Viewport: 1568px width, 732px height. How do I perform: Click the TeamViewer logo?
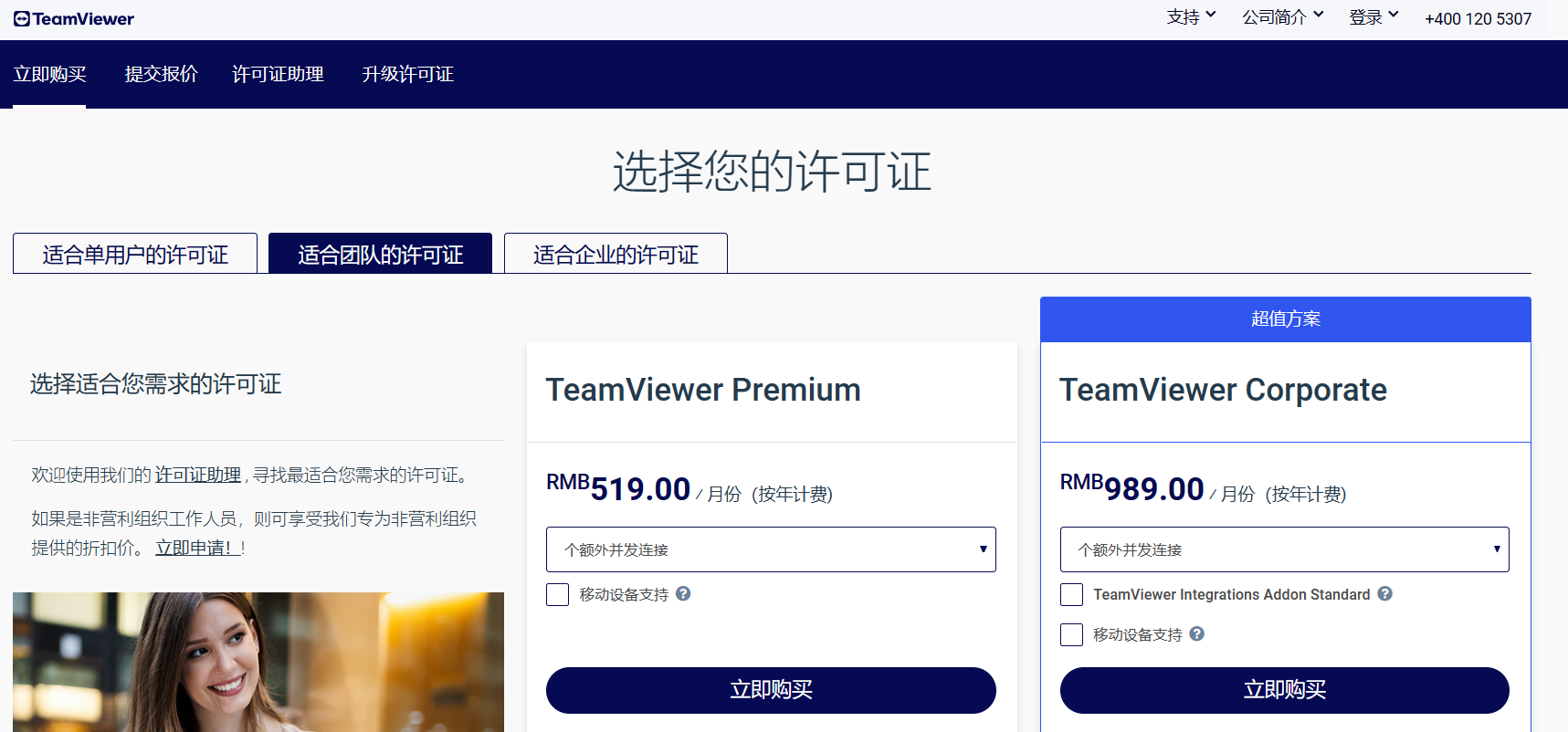click(74, 19)
